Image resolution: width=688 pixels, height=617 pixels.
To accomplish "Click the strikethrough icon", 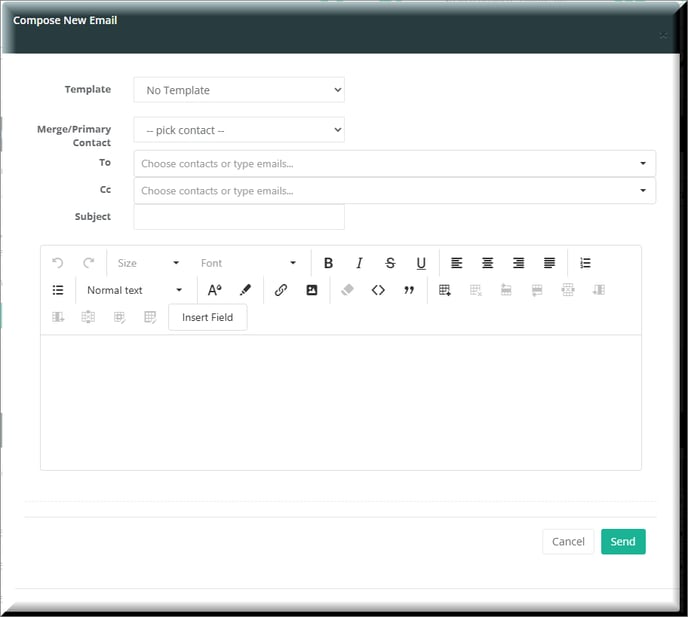I will tap(390, 263).
